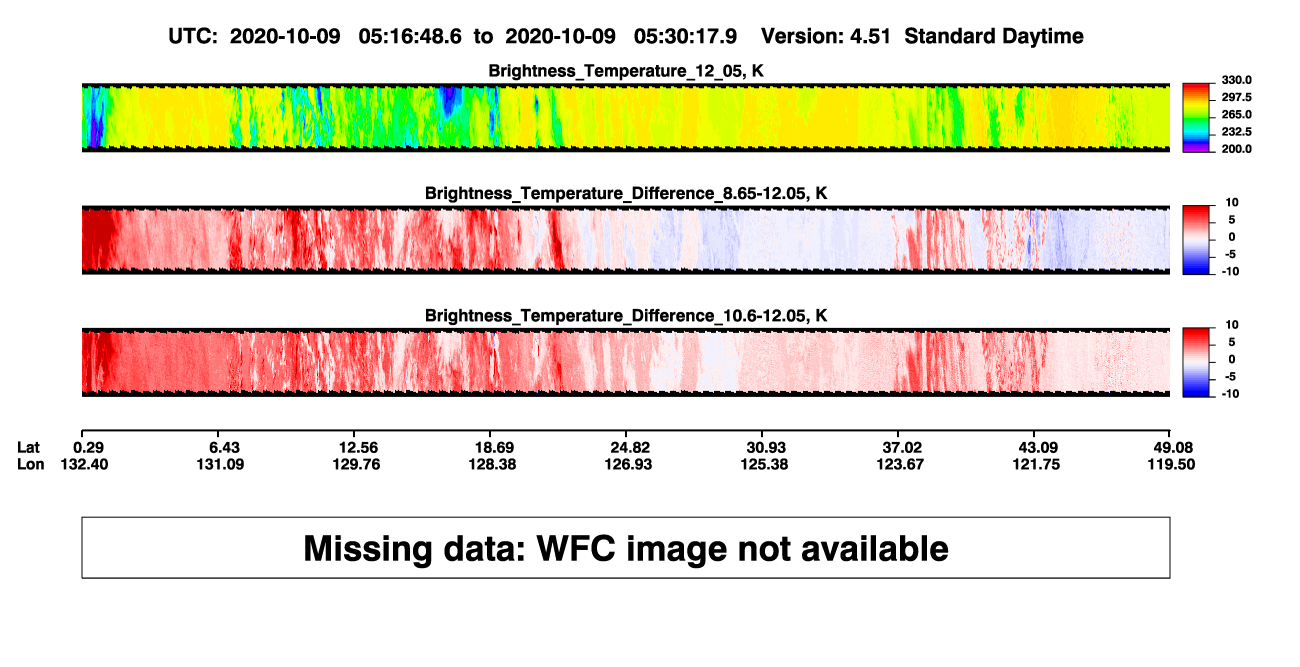Click the 200.0 color bar label
The width and height of the screenshot is (1300, 667).
click(1238, 148)
